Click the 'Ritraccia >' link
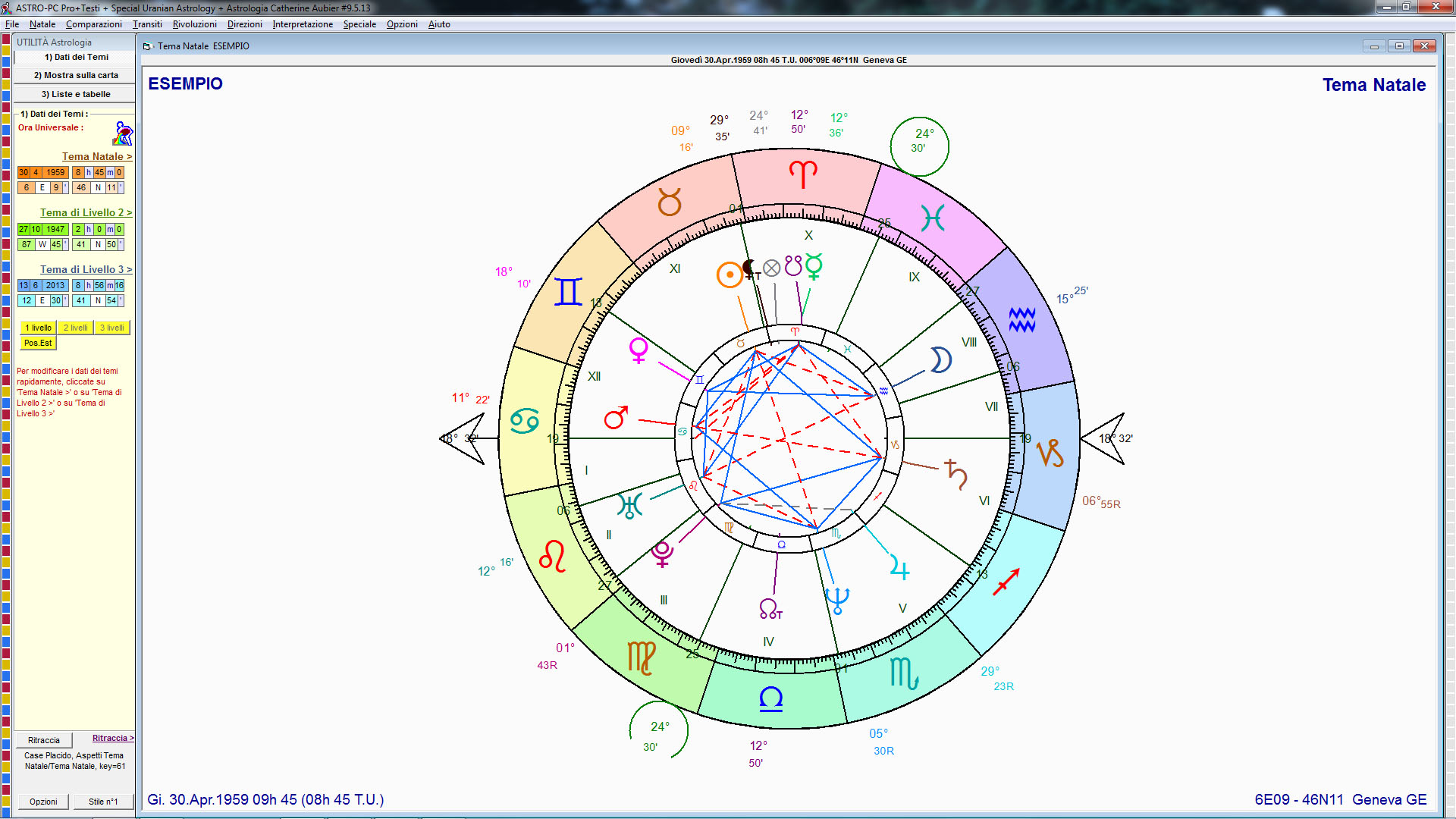Image resolution: width=1456 pixels, height=819 pixels. point(113,738)
